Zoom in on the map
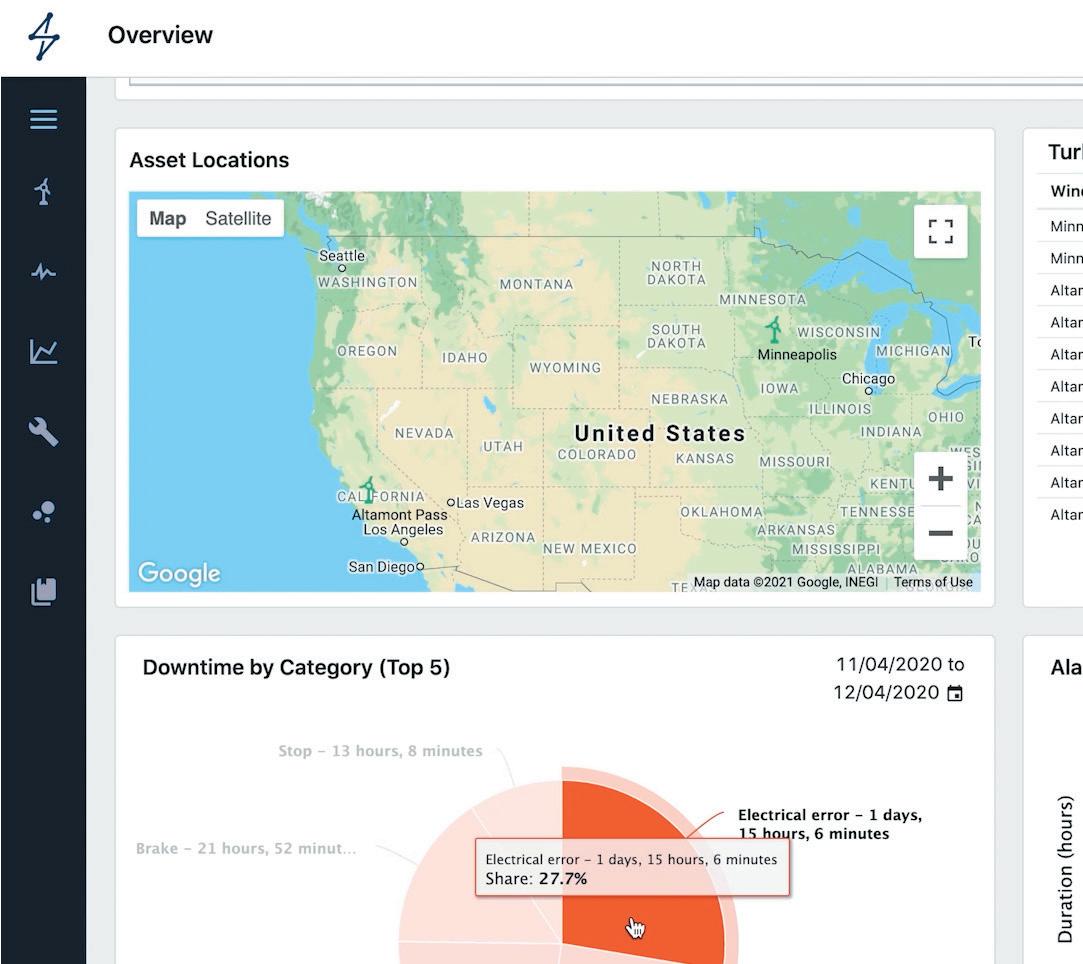The image size is (1083, 964). pyautogui.click(x=940, y=479)
